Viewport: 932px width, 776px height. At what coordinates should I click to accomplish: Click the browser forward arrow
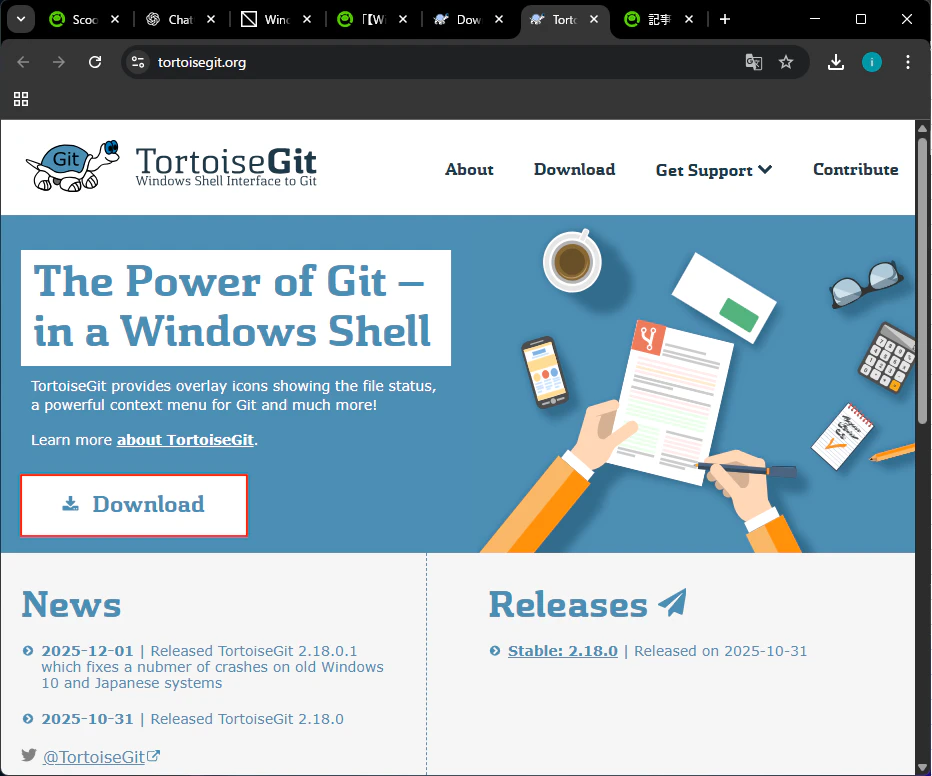pos(59,62)
